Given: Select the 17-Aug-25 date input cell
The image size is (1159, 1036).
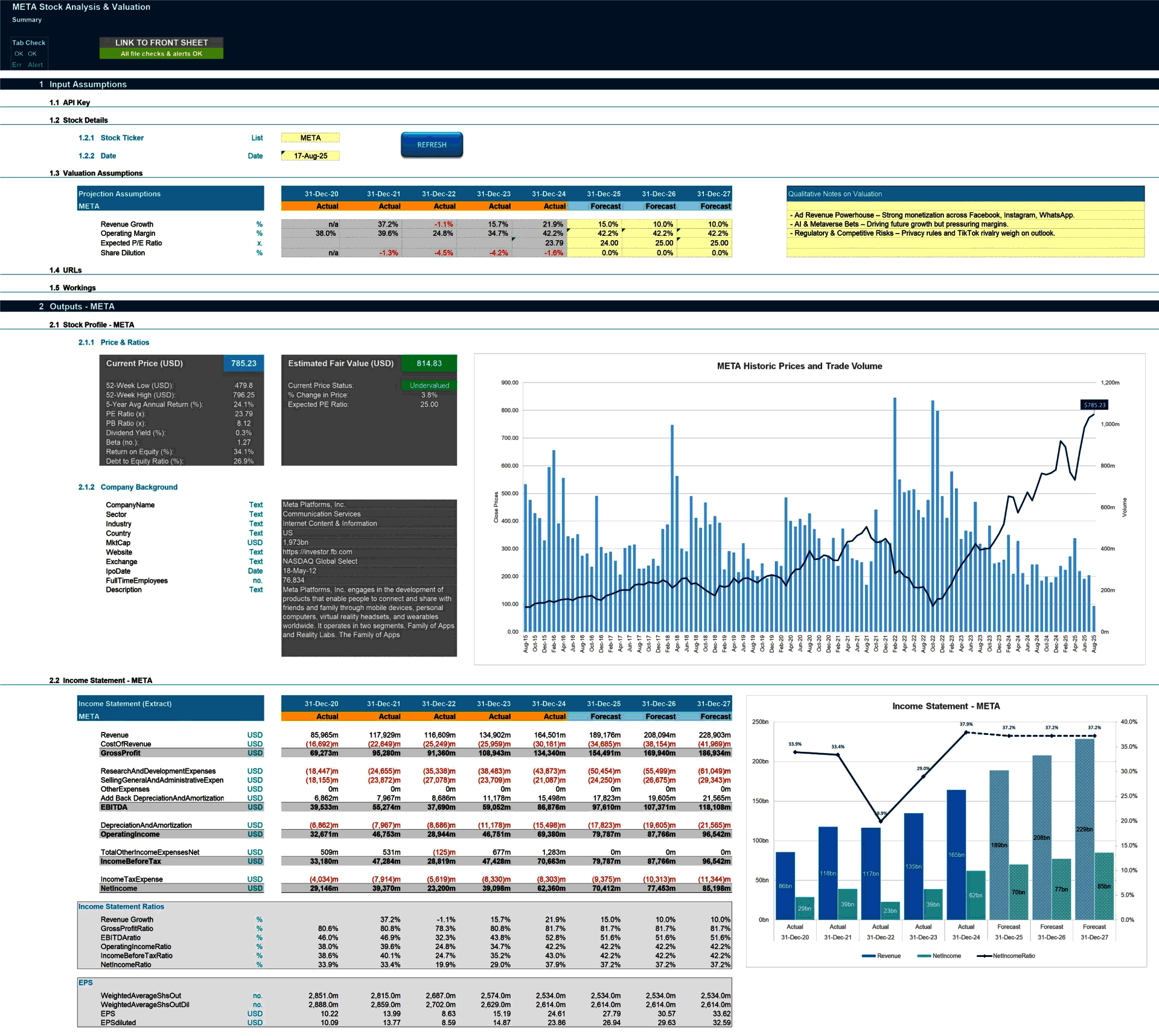Looking at the screenshot, I should tap(310, 156).
